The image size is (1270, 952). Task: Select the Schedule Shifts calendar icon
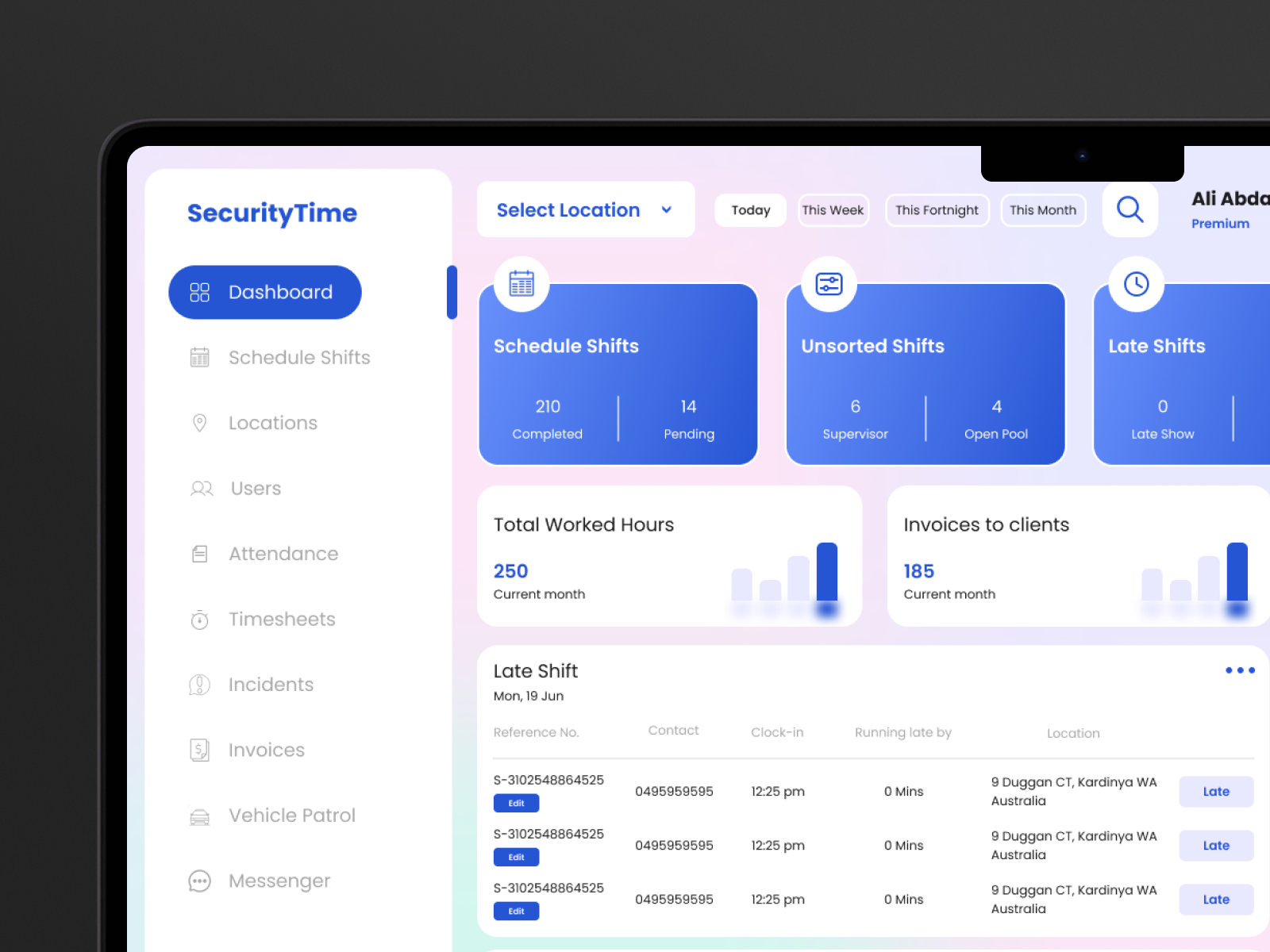[x=200, y=357]
